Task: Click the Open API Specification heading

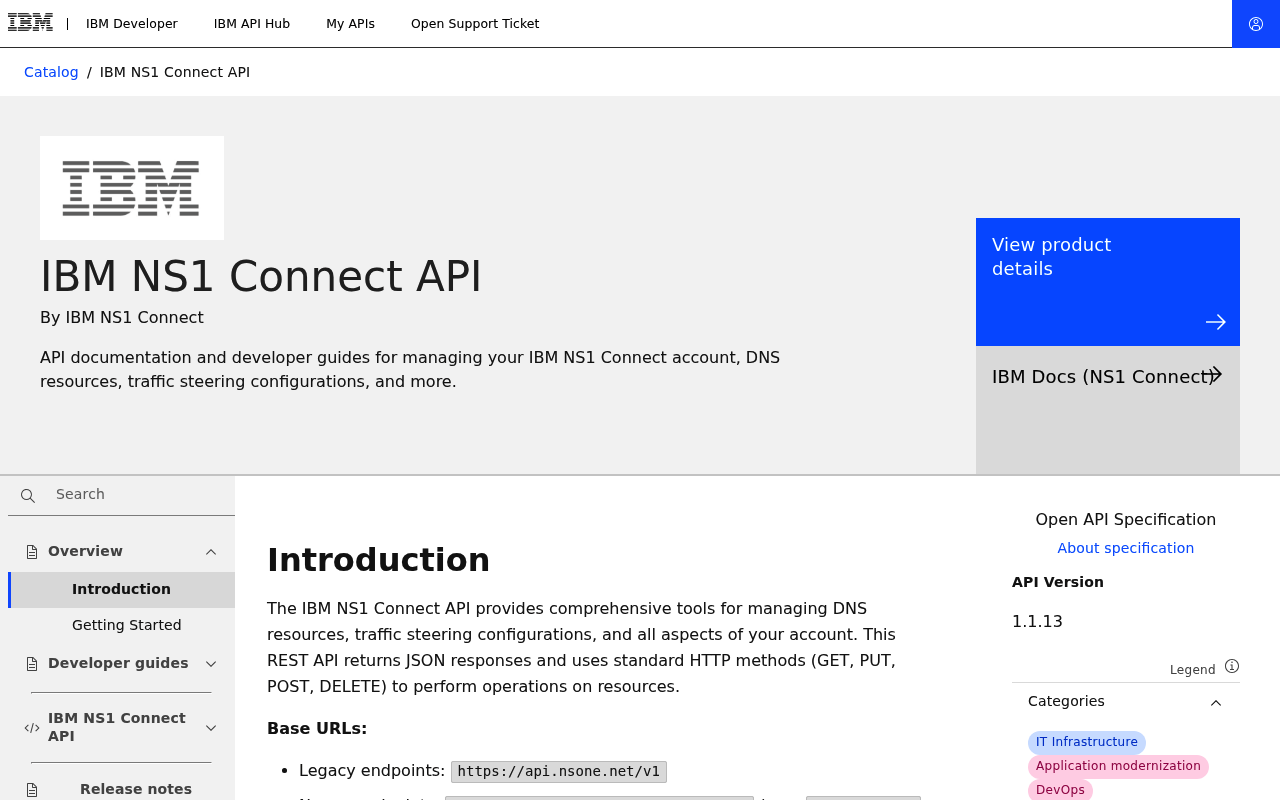Action: pyautogui.click(x=1126, y=520)
